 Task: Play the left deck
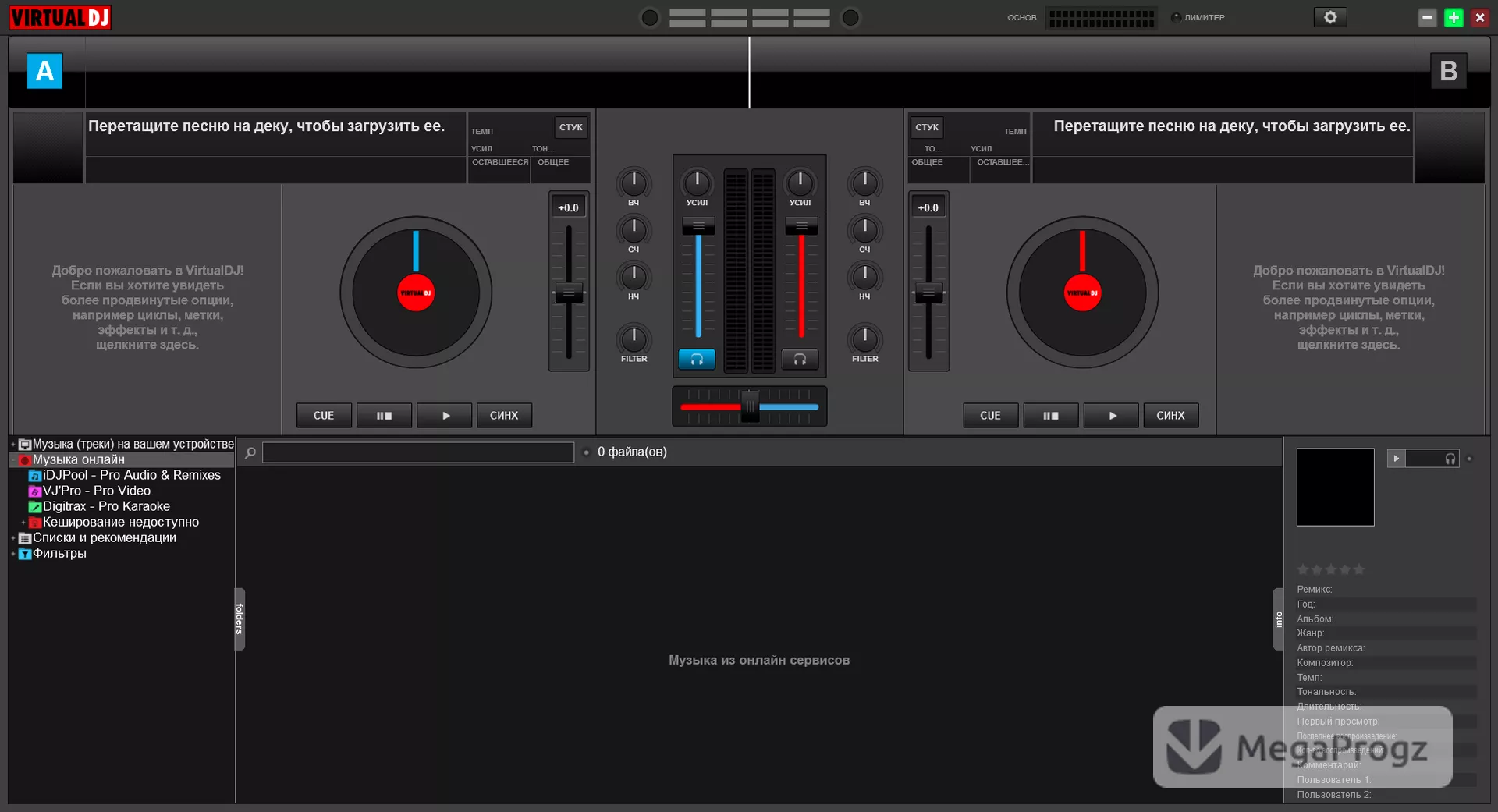[445, 416]
